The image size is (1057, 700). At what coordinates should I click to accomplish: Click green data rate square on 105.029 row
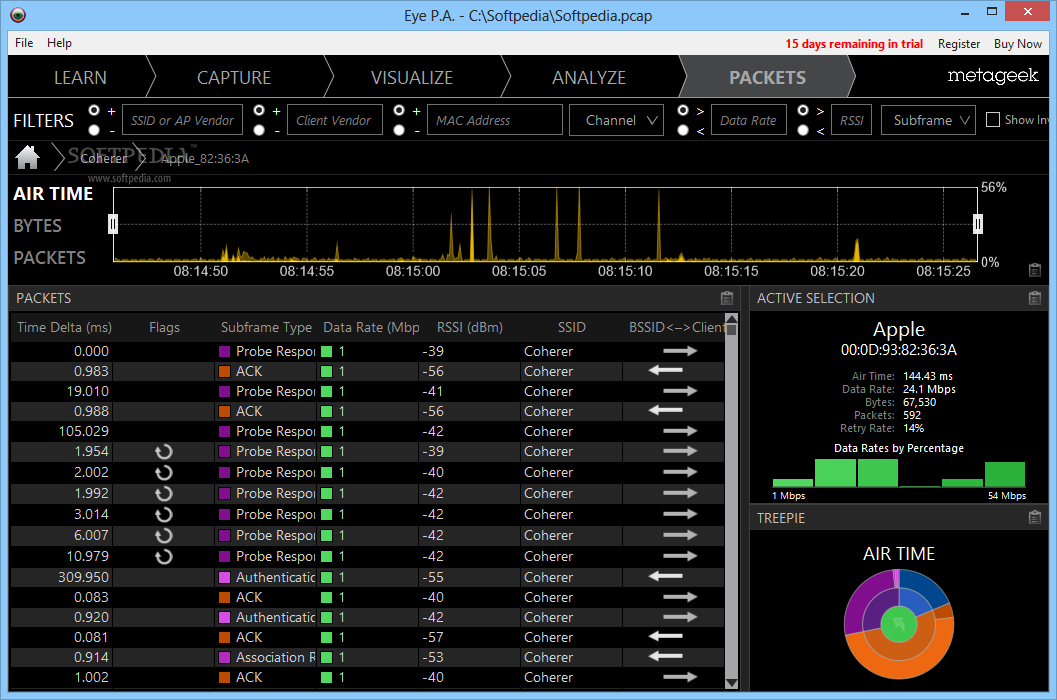tap(326, 432)
